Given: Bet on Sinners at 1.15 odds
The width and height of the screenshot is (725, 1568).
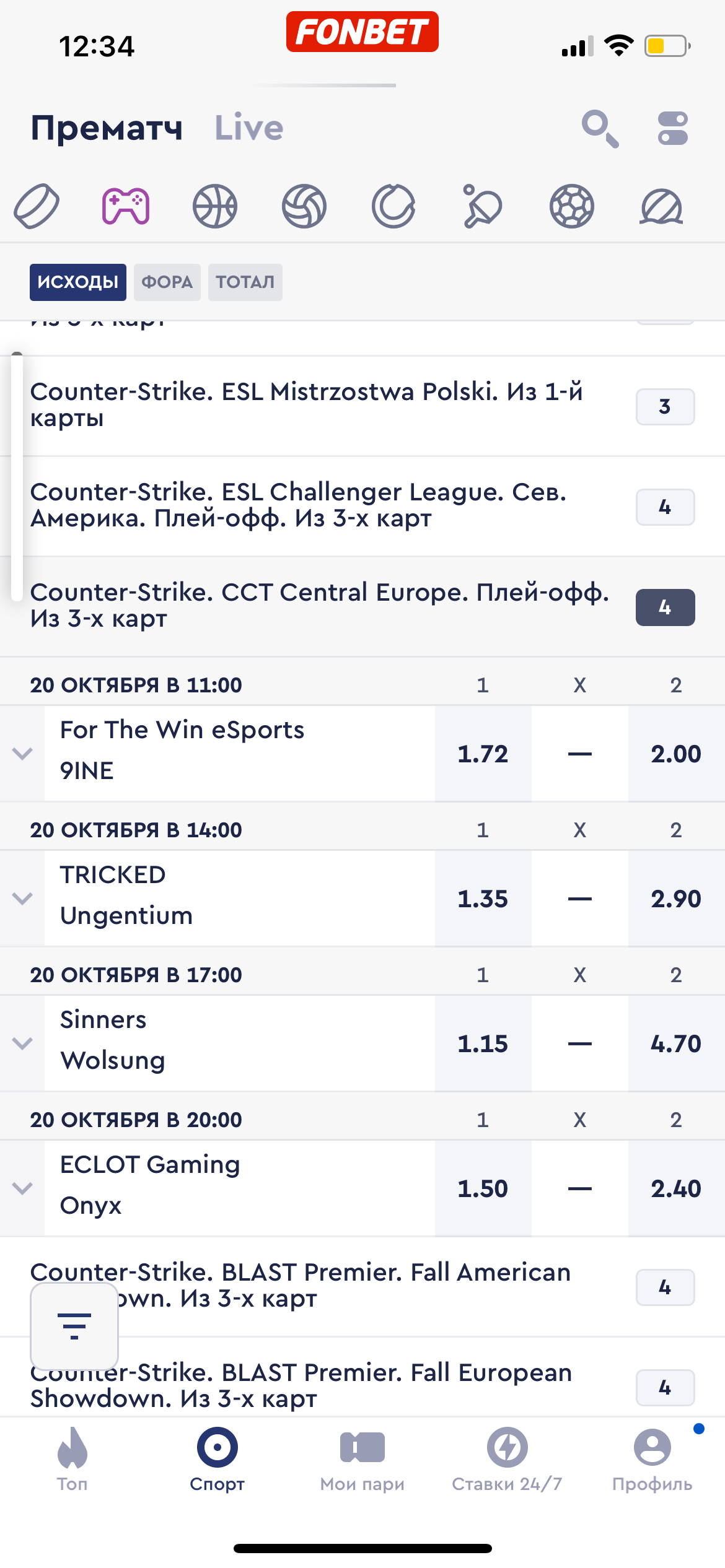Looking at the screenshot, I should [x=483, y=1043].
